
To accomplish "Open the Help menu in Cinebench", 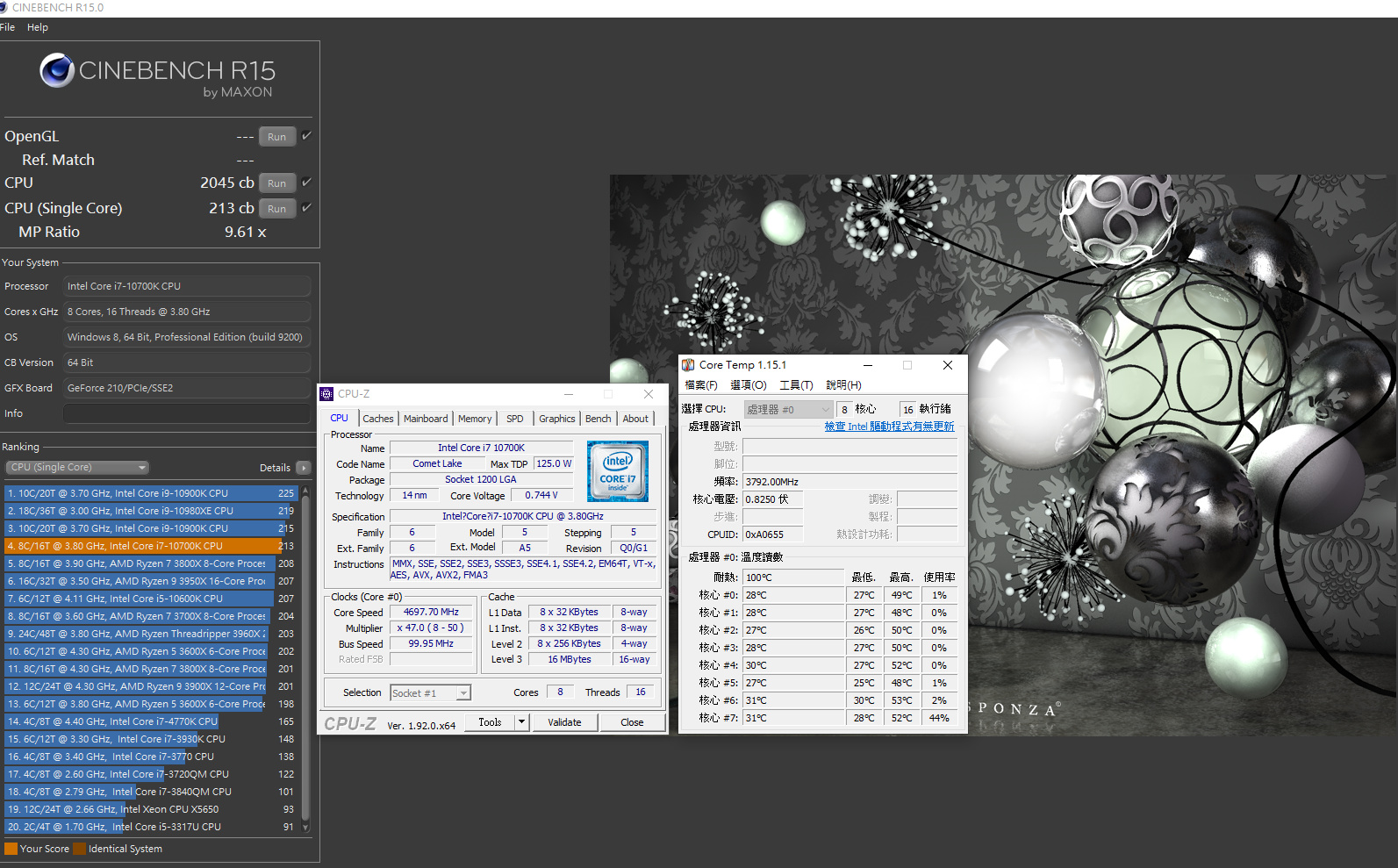I will tap(38, 27).
